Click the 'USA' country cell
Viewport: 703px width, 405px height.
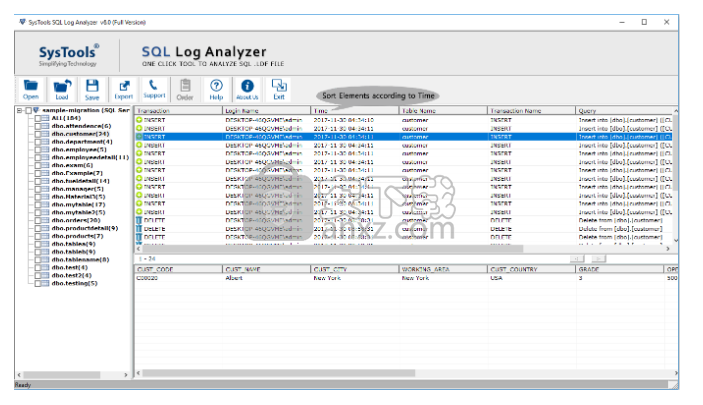click(x=496, y=278)
